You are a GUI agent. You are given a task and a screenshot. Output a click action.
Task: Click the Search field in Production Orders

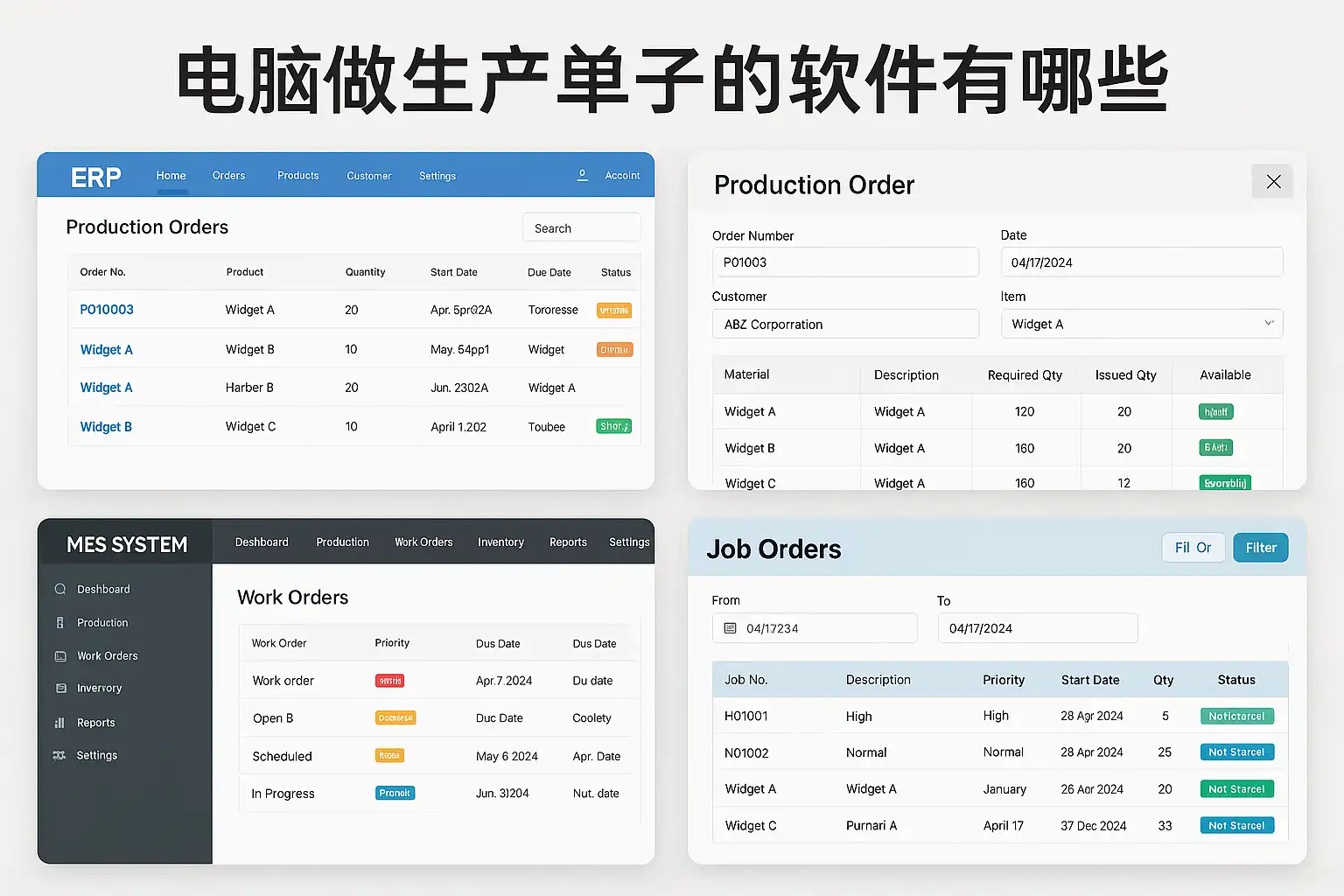582,228
